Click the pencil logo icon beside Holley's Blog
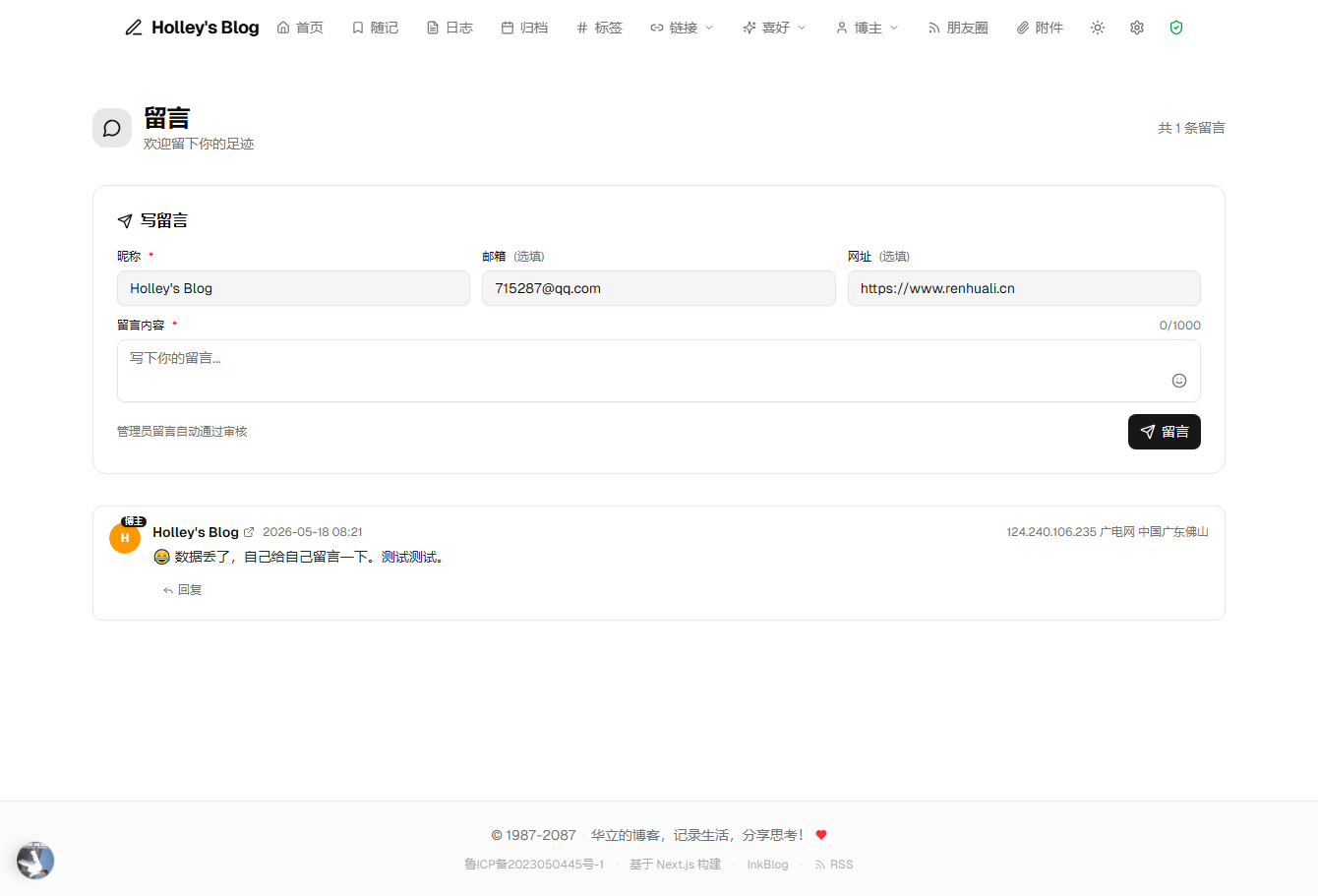 (x=134, y=28)
